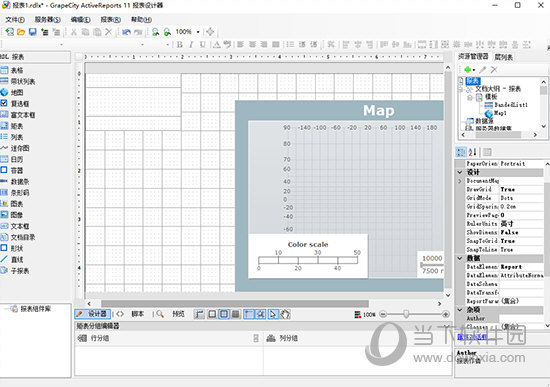Select the 表格 (Table) tool in toolbox
Screen dimensions: 550x387
(x=12, y=70)
